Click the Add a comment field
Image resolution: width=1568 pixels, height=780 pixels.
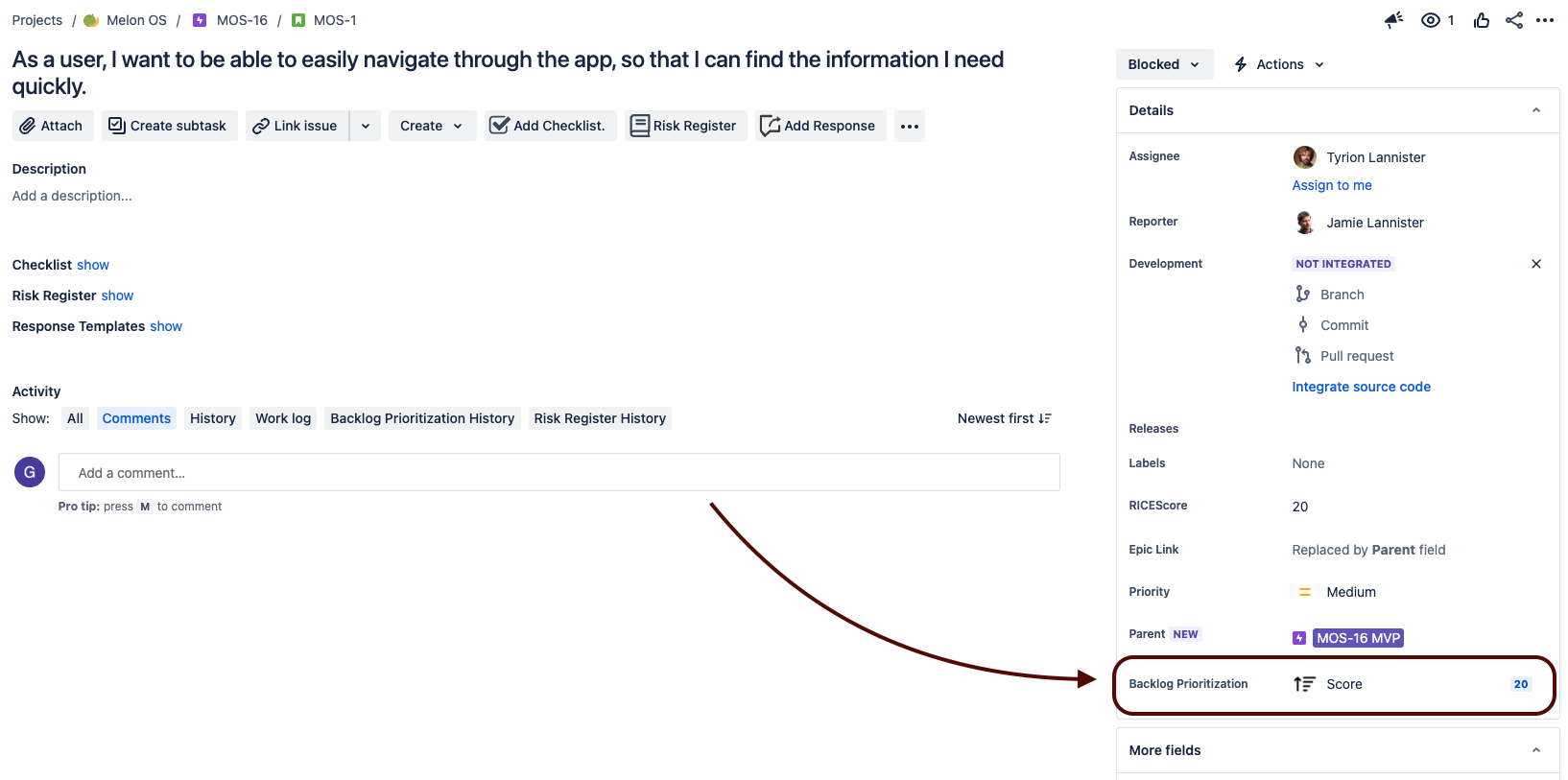pyautogui.click(x=558, y=472)
